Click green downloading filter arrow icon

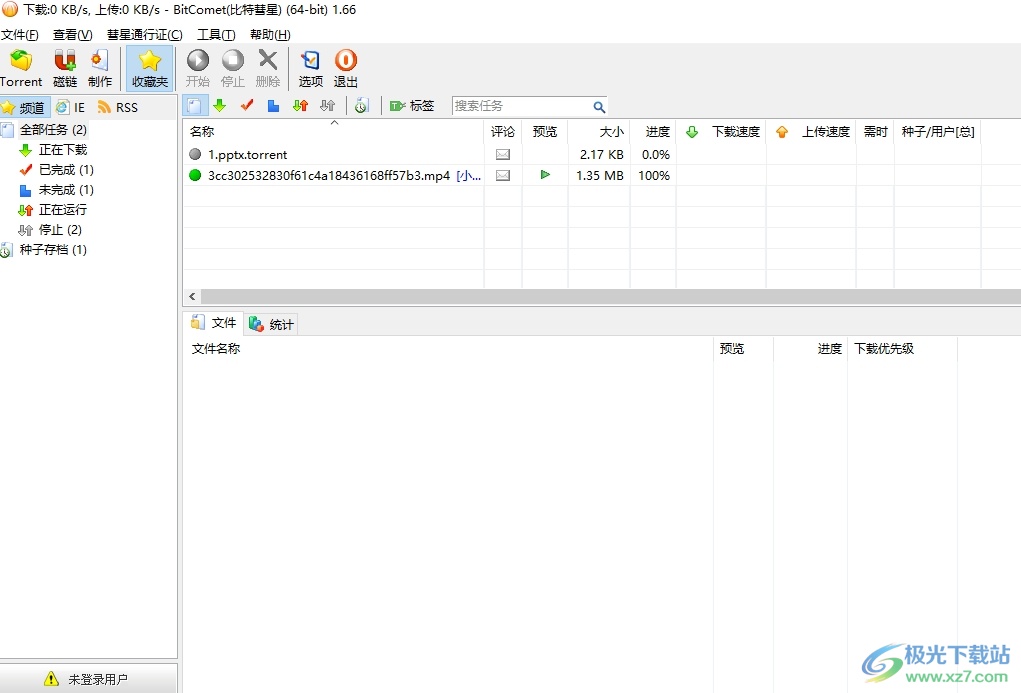tap(219, 106)
